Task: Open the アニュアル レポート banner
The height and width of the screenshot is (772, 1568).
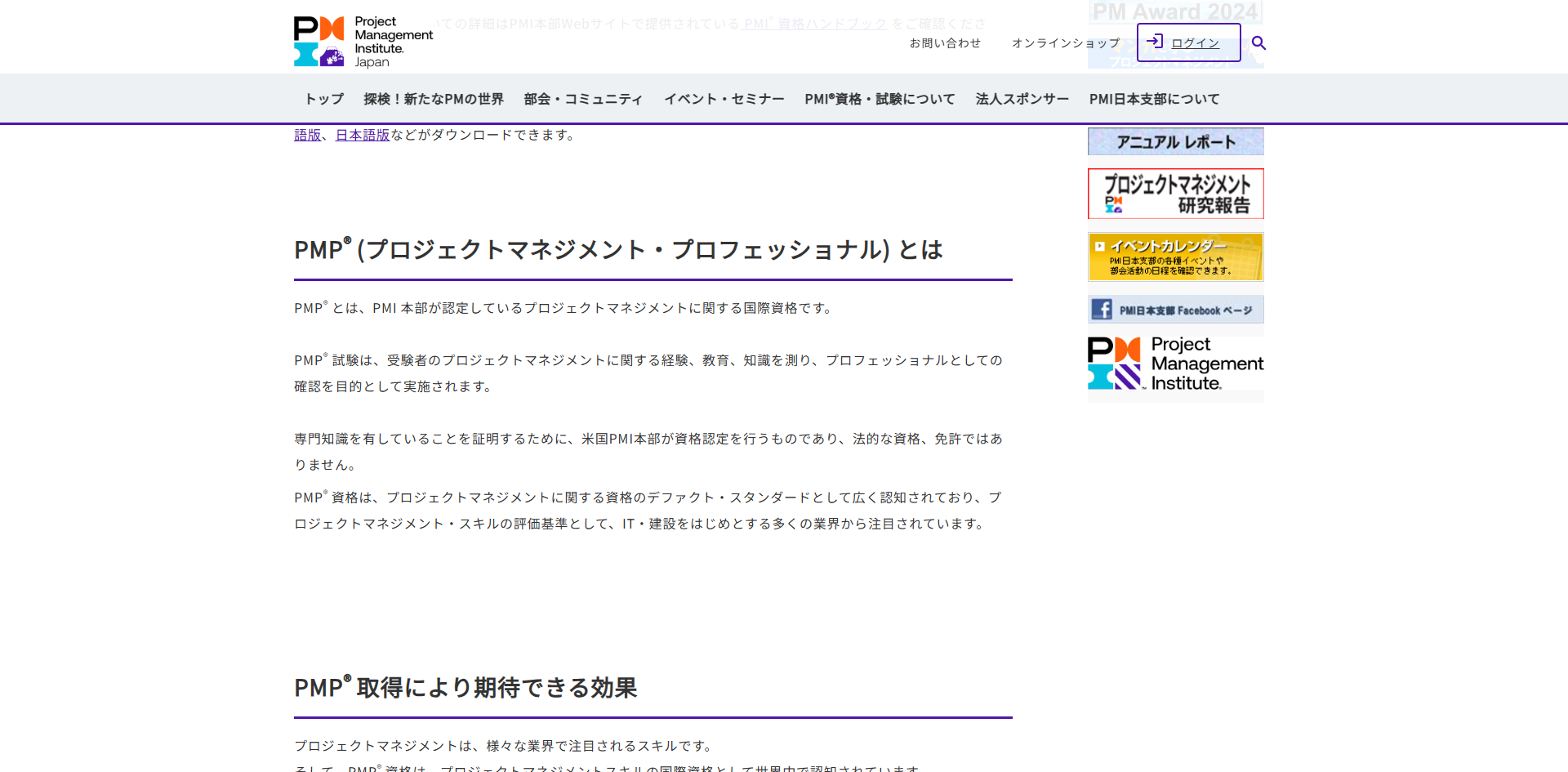Action: coord(1176,141)
